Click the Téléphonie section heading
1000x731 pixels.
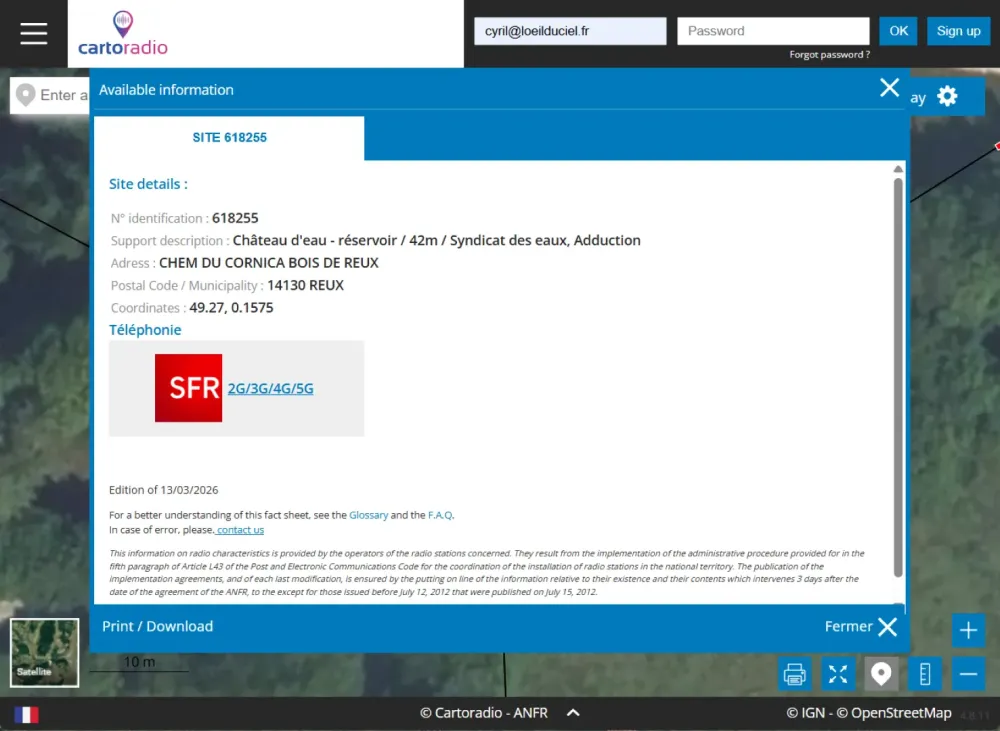point(145,330)
